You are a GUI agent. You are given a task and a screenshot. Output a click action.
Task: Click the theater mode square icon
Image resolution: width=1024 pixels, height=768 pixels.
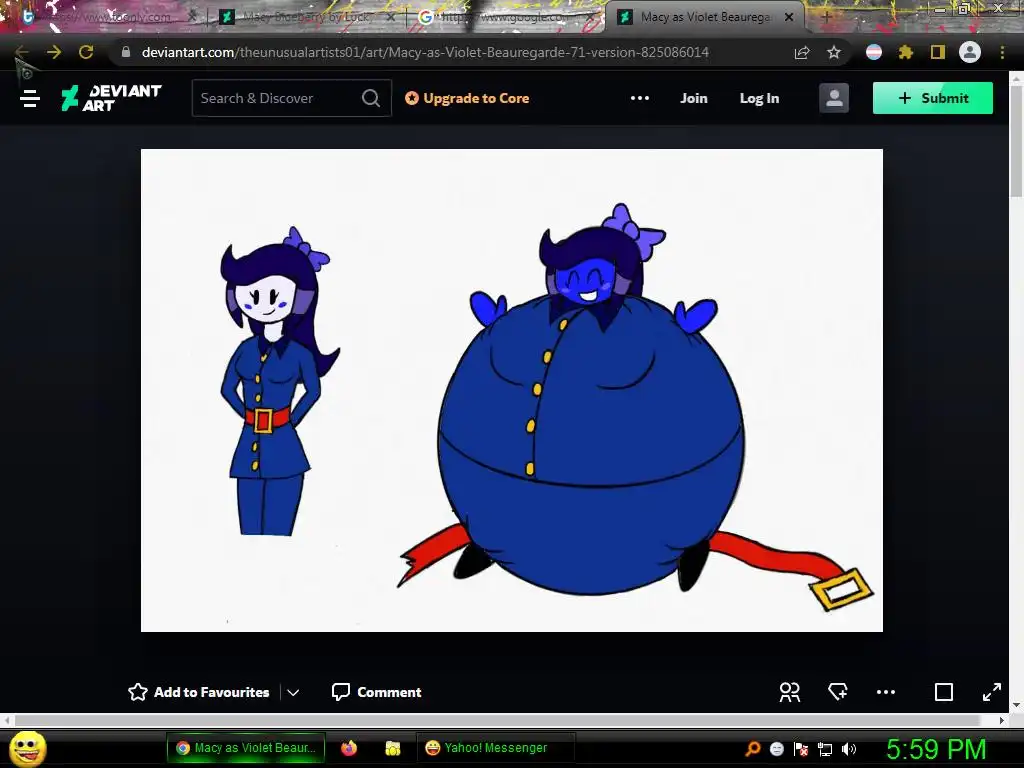point(944,692)
